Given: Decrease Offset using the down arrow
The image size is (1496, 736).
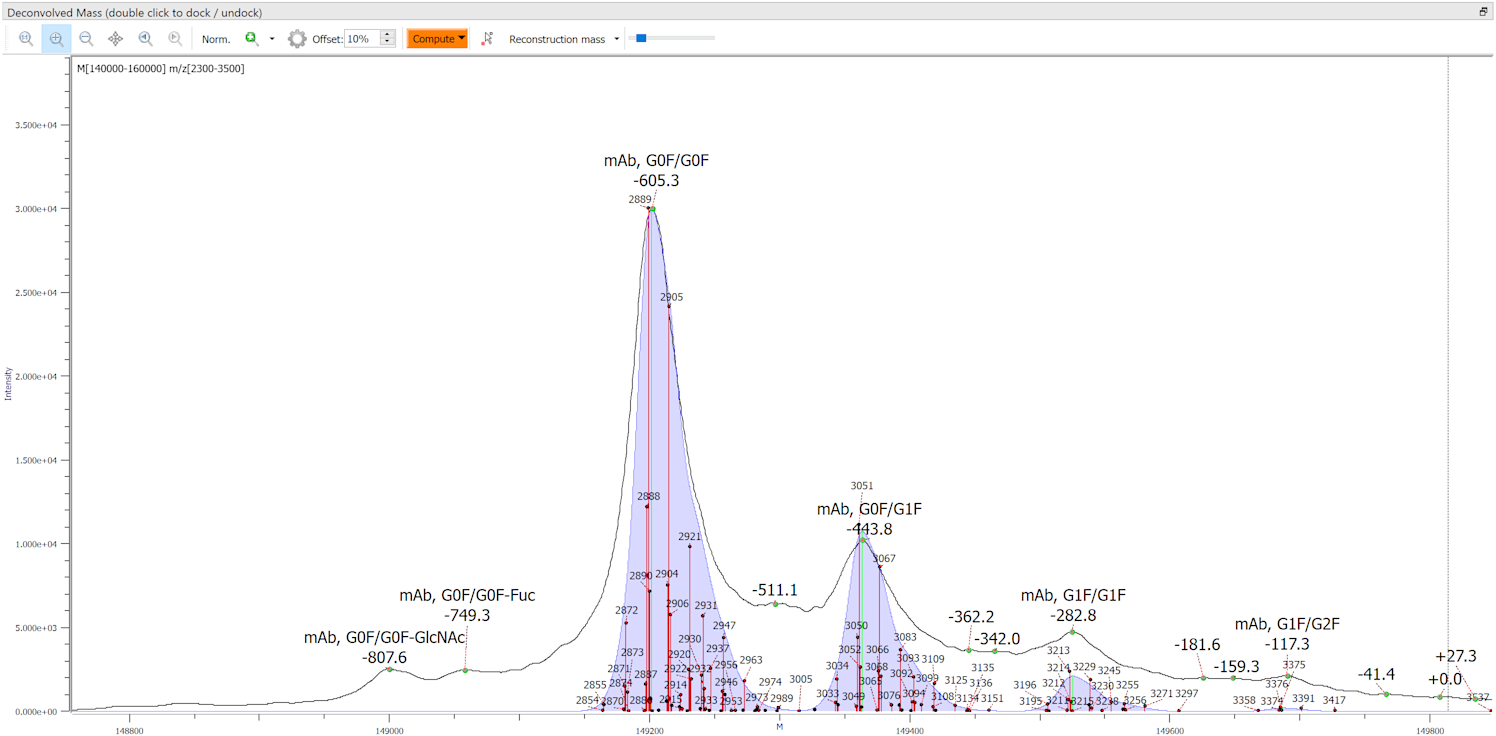Looking at the screenshot, I should point(388,43).
